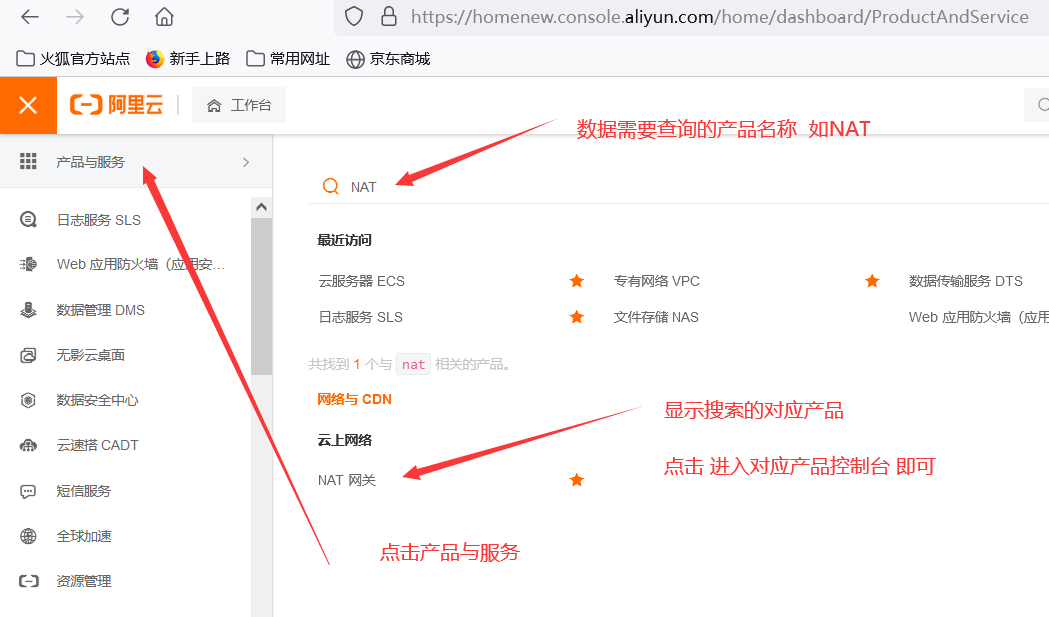Click the 网络与 CDN category heading
Screen dimensions: 1049x617
tap(355, 400)
